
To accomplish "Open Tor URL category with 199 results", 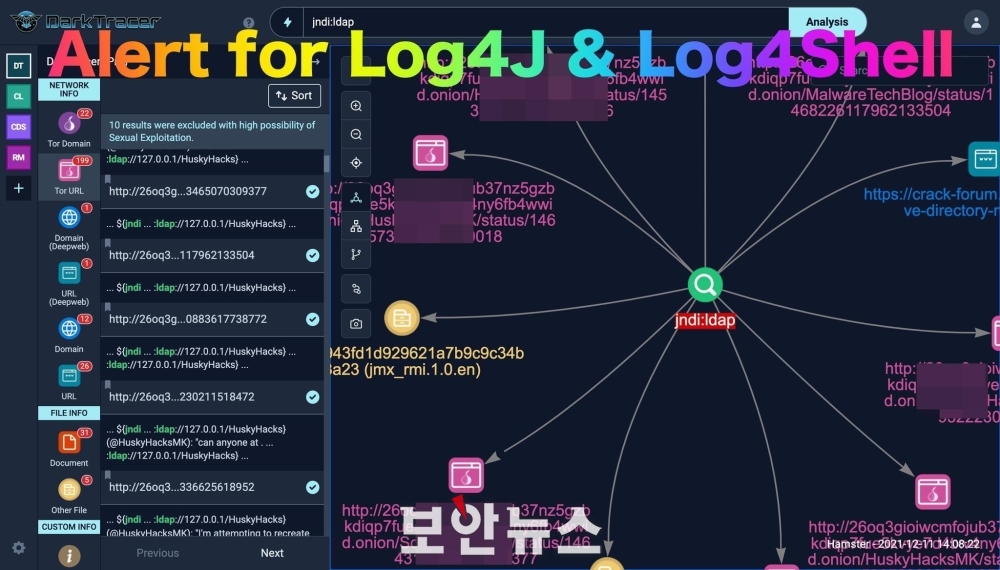I will point(69,176).
